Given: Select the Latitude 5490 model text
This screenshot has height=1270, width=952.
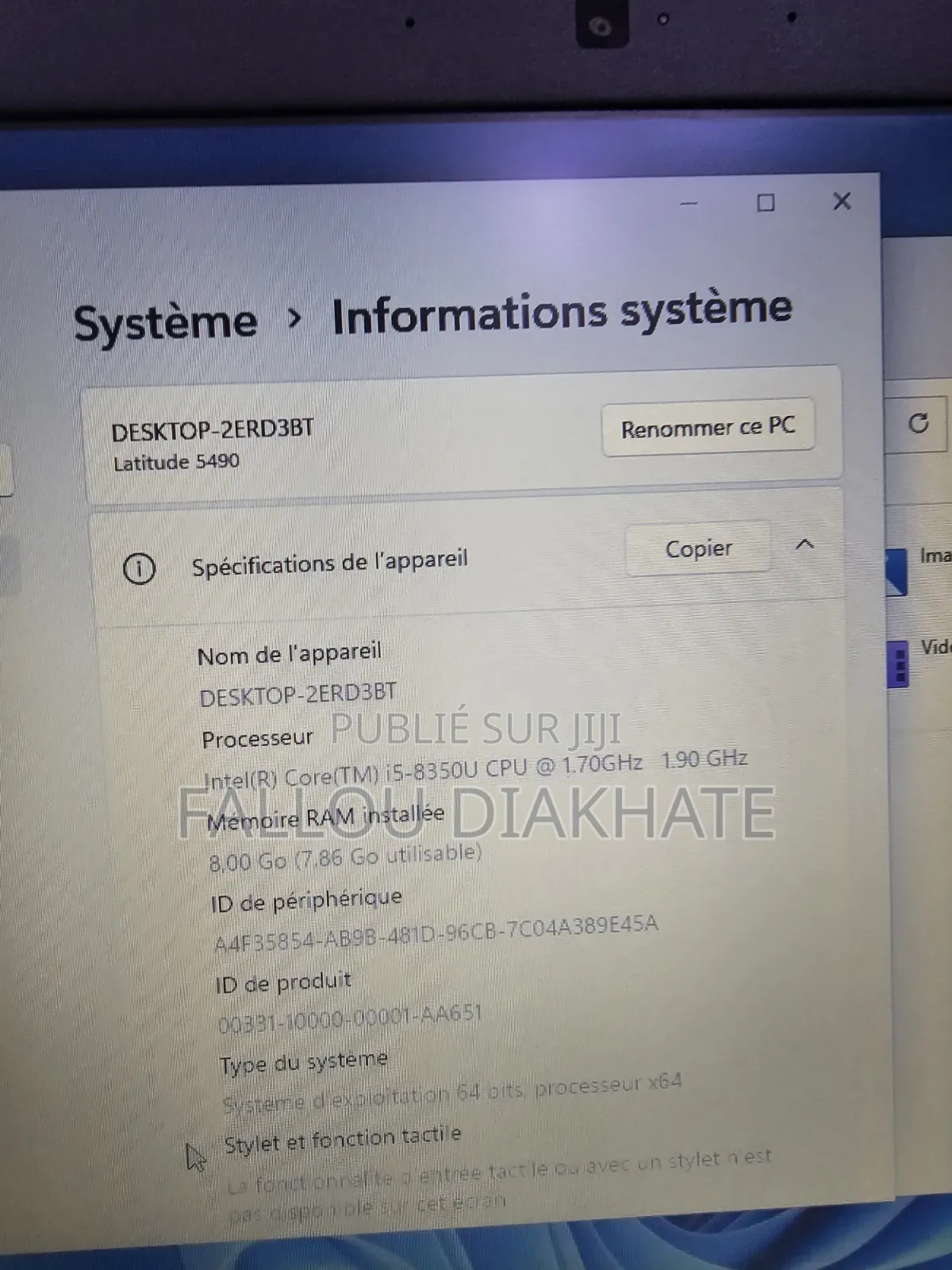Looking at the screenshot, I should (x=176, y=462).
